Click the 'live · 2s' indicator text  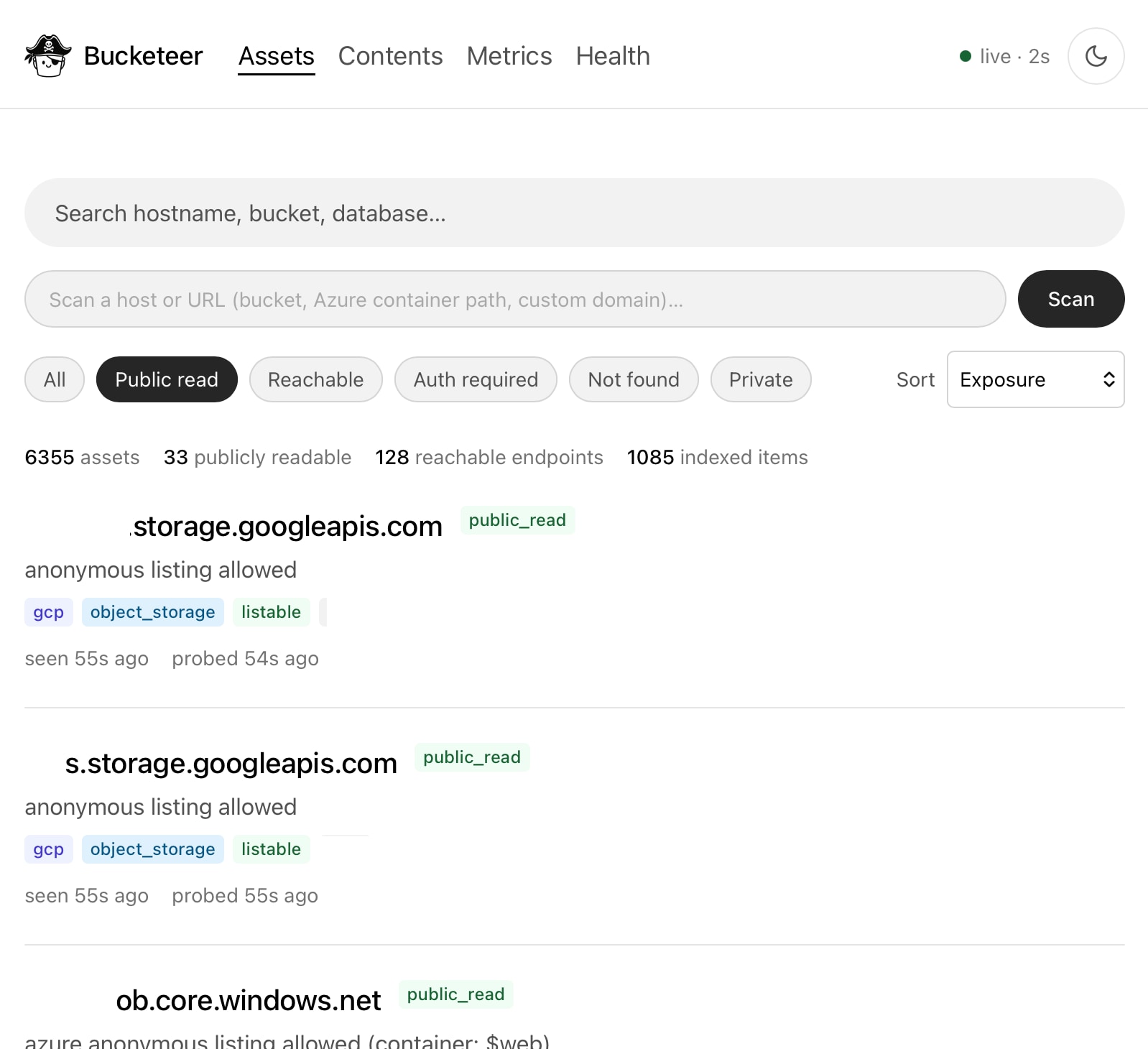1014,56
